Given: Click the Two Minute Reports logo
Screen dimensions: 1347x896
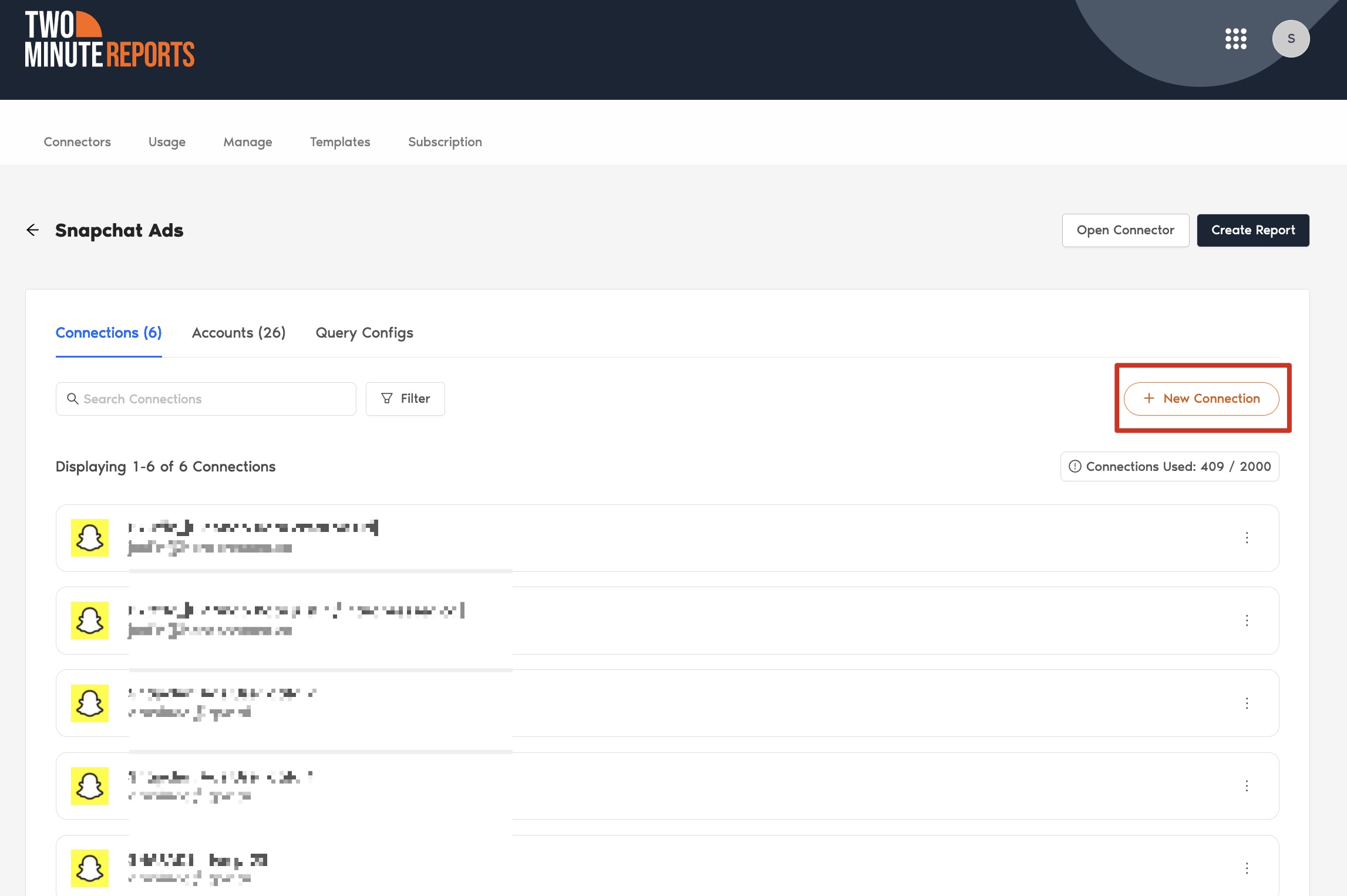Looking at the screenshot, I should (110, 39).
